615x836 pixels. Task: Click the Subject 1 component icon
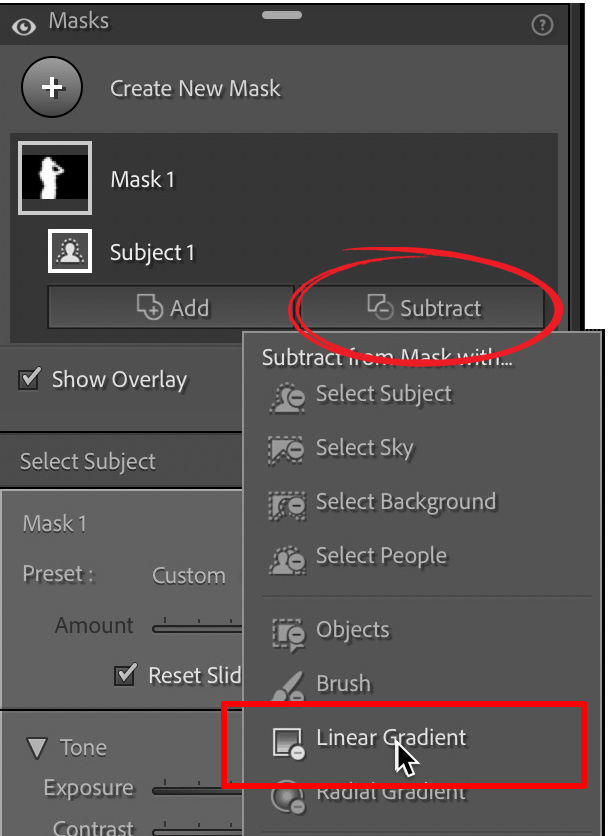tap(71, 252)
